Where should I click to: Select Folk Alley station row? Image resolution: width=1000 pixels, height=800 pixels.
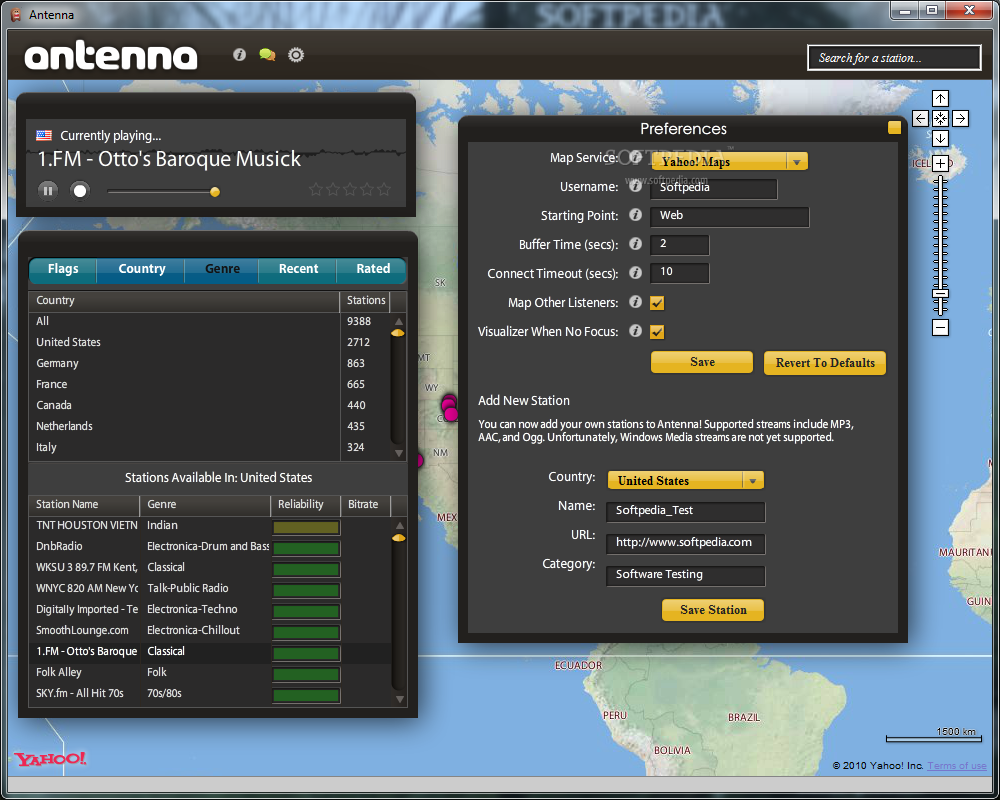click(210, 672)
